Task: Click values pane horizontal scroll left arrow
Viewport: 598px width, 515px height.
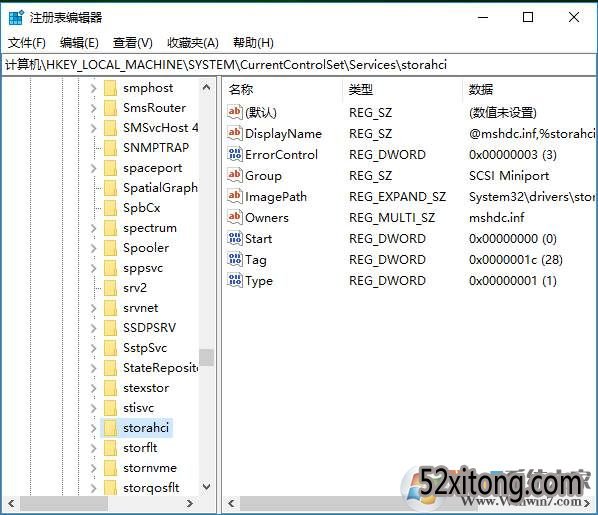Action: click(x=231, y=504)
